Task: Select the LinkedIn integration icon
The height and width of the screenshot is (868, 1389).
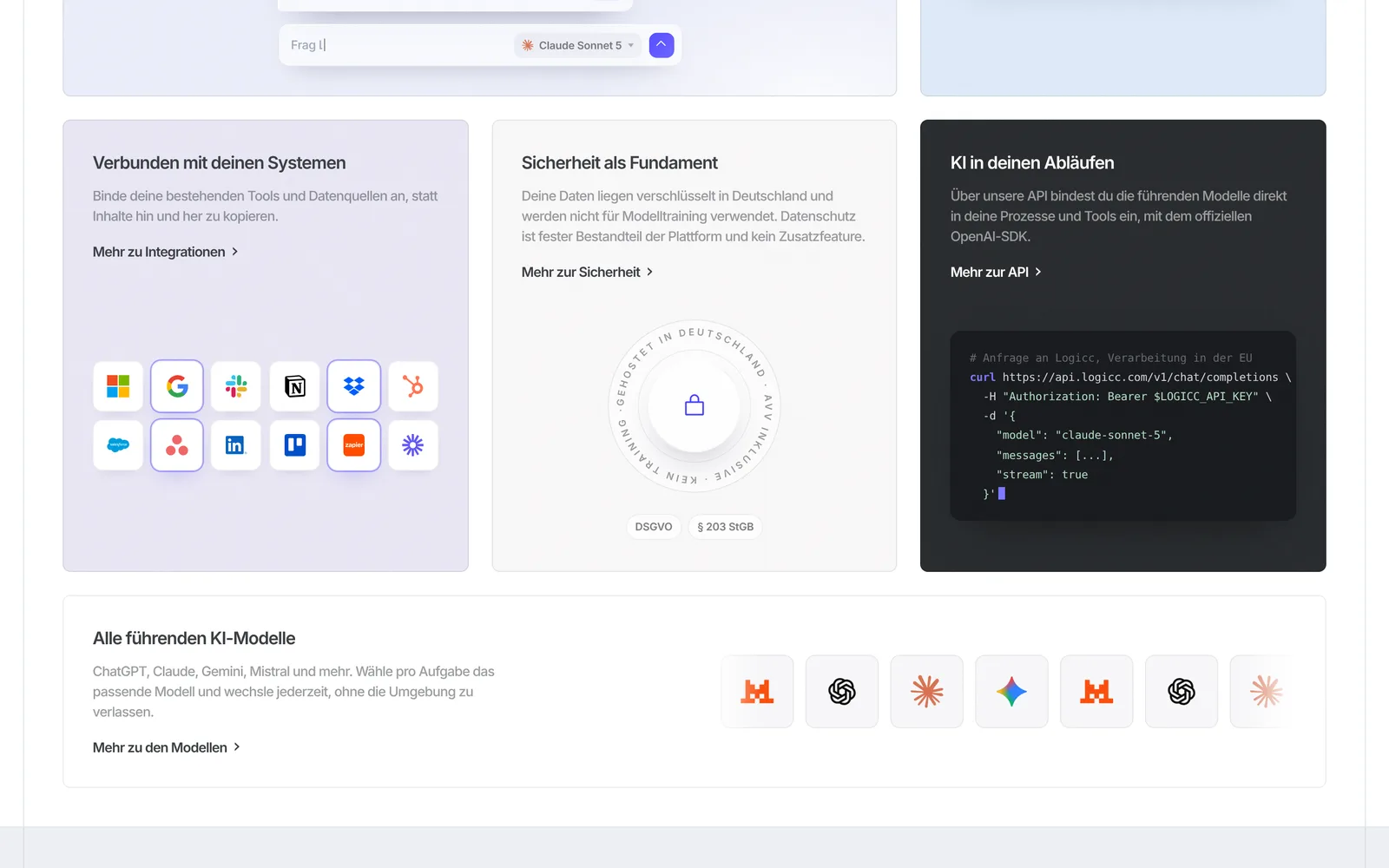Action: (236, 445)
